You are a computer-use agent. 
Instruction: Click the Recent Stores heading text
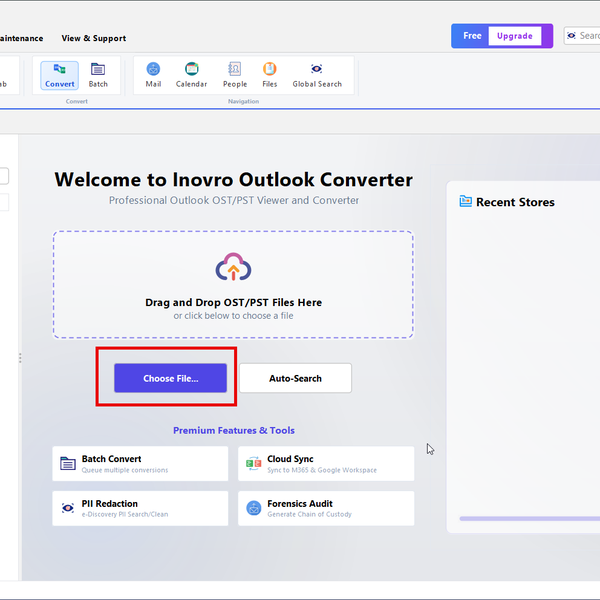coord(515,202)
